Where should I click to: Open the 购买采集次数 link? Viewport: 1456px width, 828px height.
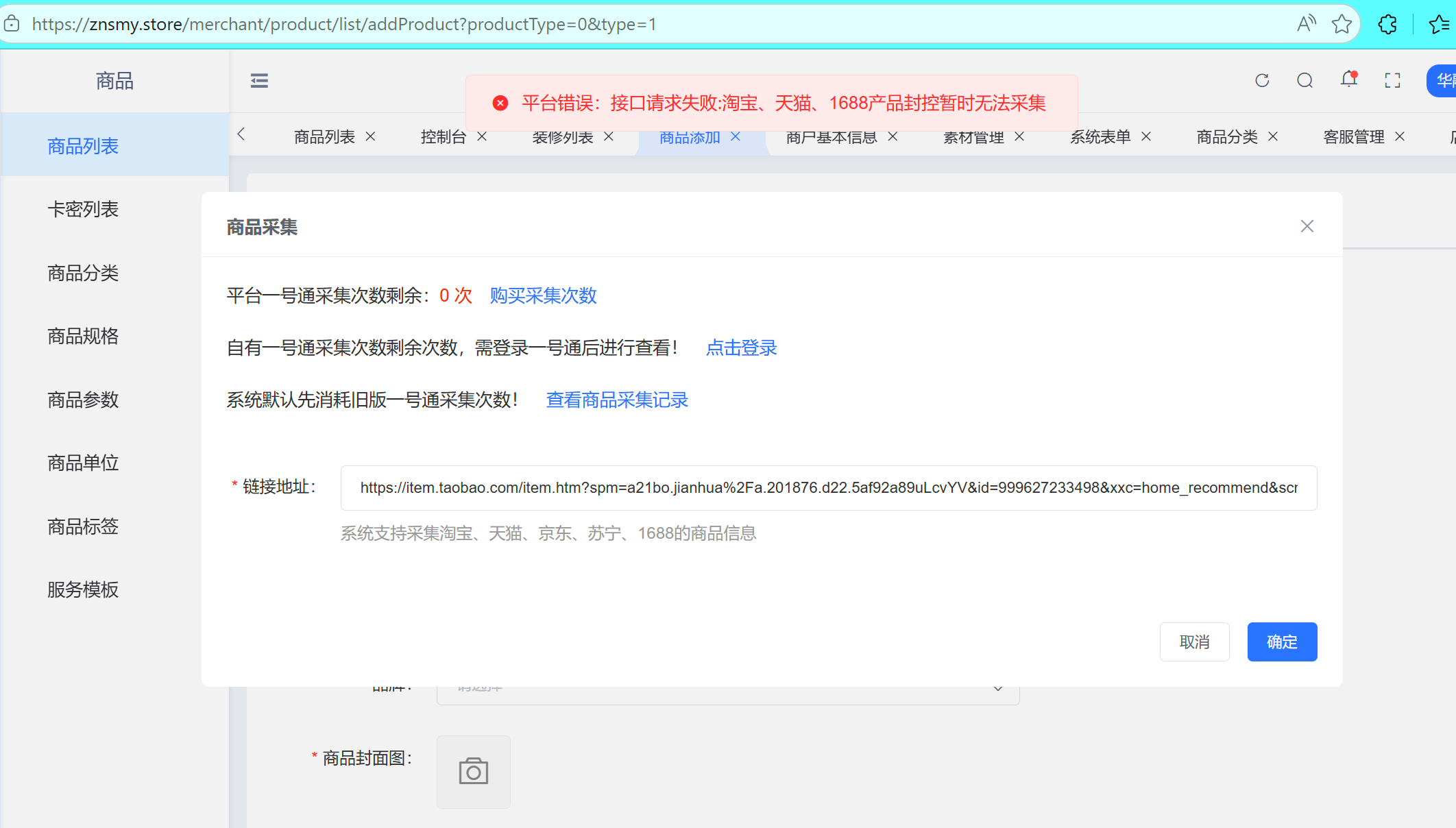point(542,296)
